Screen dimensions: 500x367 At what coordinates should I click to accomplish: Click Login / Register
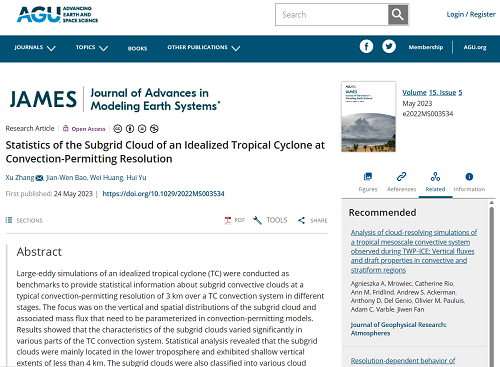471,14
